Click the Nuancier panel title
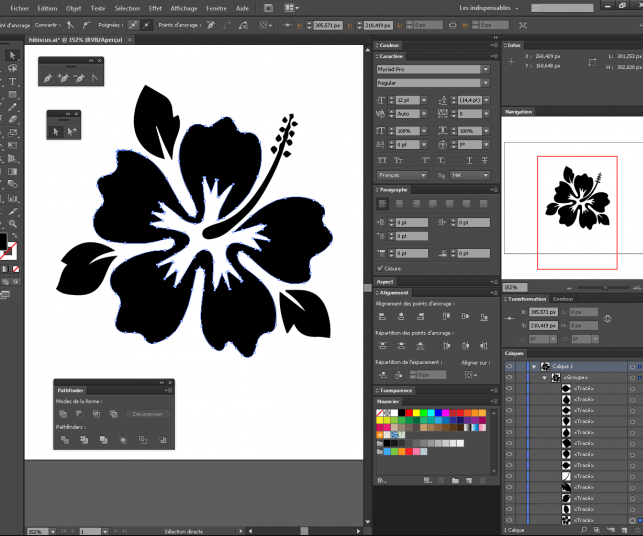 click(x=387, y=401)
